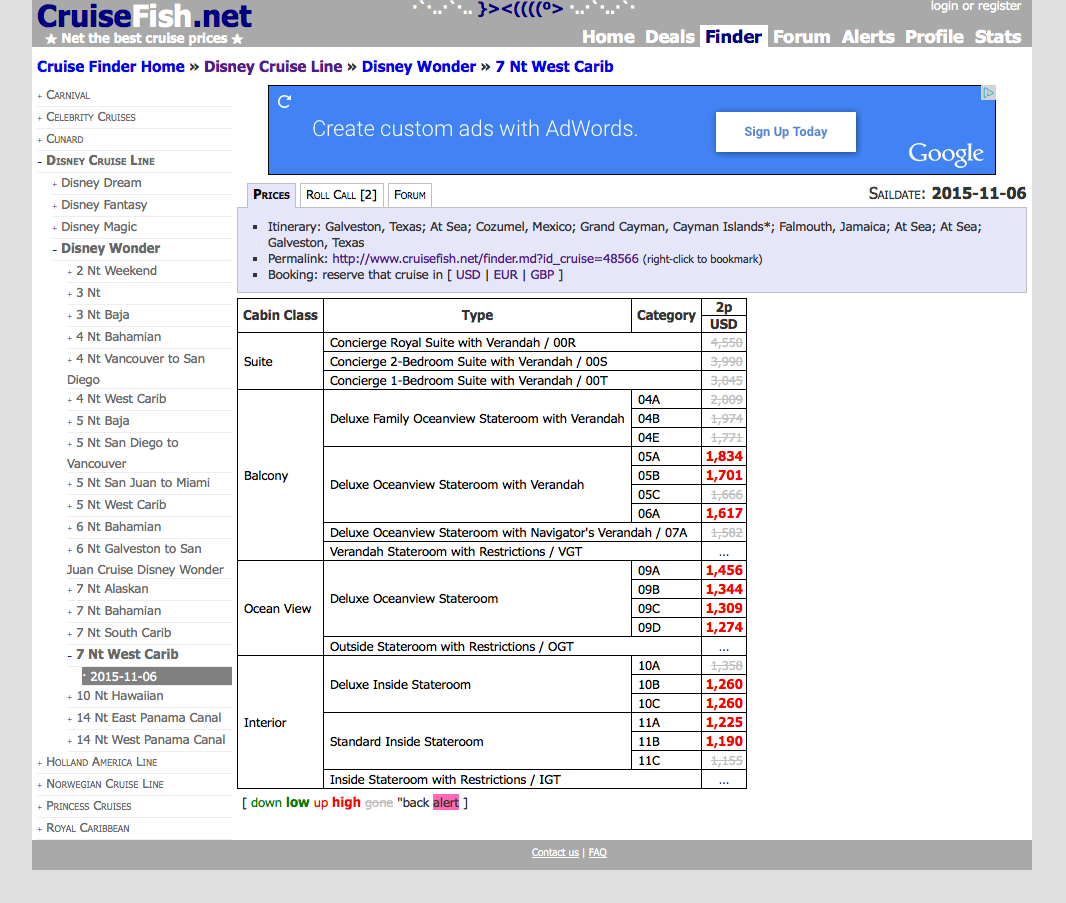Expand 6 Nt Bahamian itinerary
1066x903 pixels.
tap(118, 527)
